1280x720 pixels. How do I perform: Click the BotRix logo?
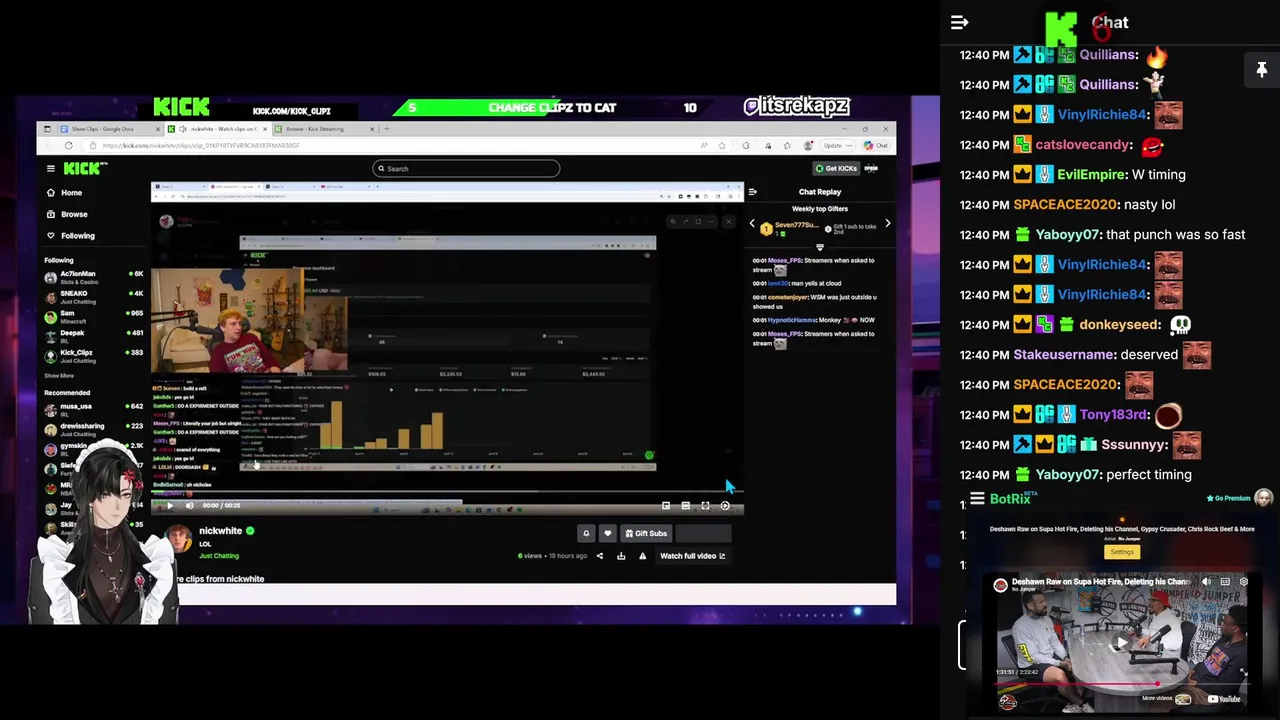click(x=1013, y=499)
